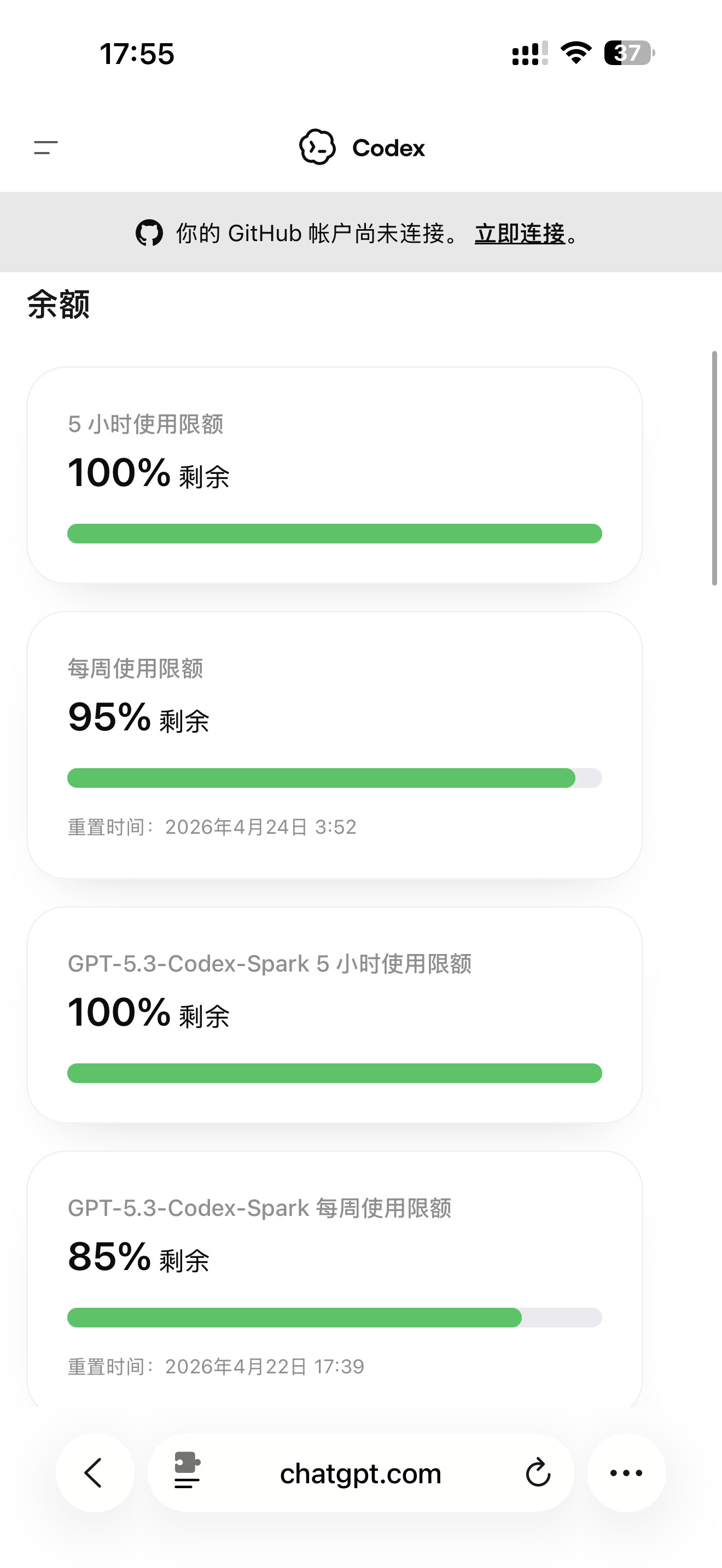Open browser more options ellipsis
The width and height of the screenshot is (722, 1568).
[626, 1473]
